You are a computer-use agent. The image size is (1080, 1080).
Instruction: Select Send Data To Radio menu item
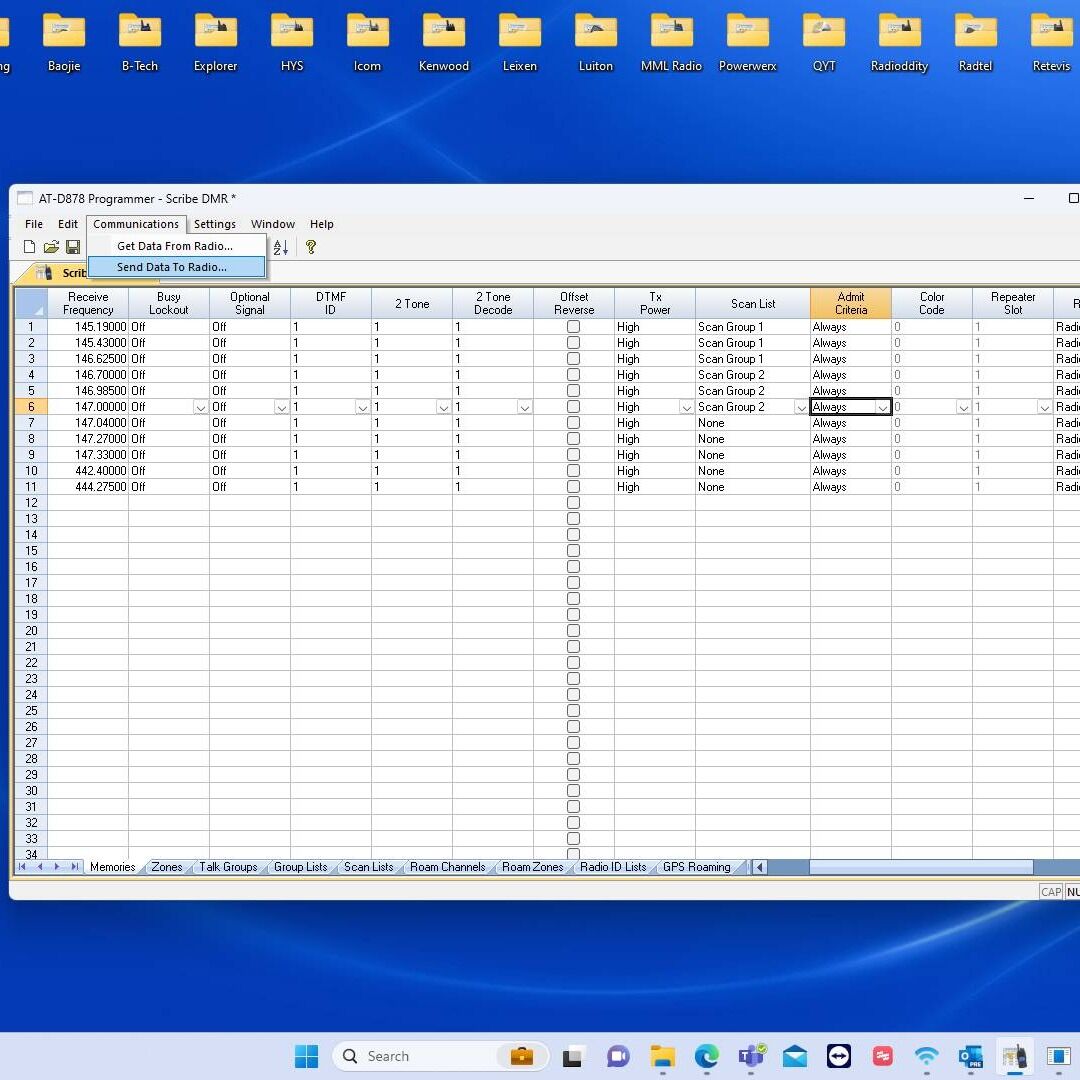click(176, 267)
